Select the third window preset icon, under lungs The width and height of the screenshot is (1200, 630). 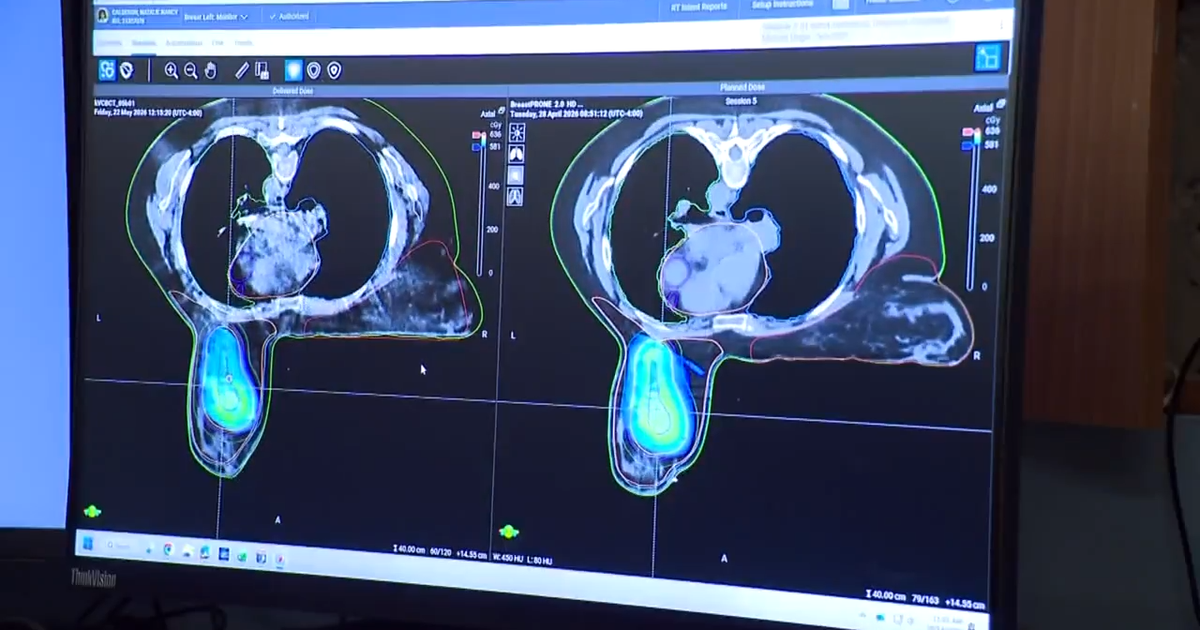(517, 175)
